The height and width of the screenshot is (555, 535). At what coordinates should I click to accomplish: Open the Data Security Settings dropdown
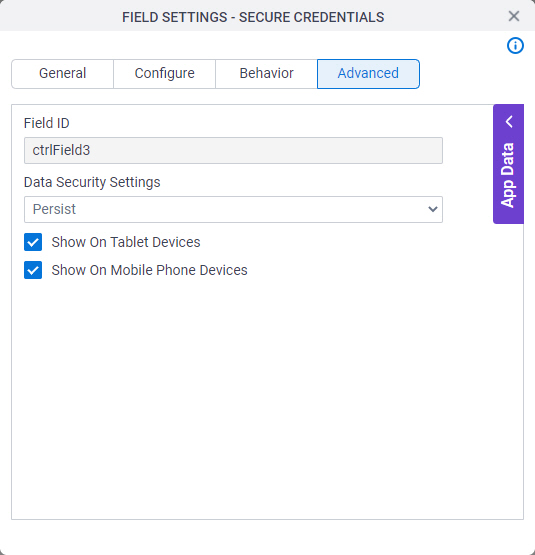(x=233, y=210)
